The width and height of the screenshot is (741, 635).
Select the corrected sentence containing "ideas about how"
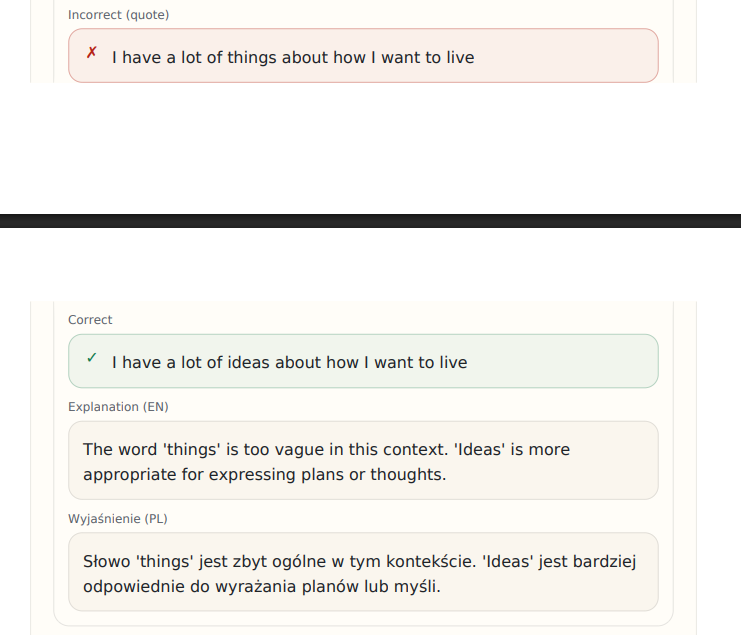click(289, 362)
